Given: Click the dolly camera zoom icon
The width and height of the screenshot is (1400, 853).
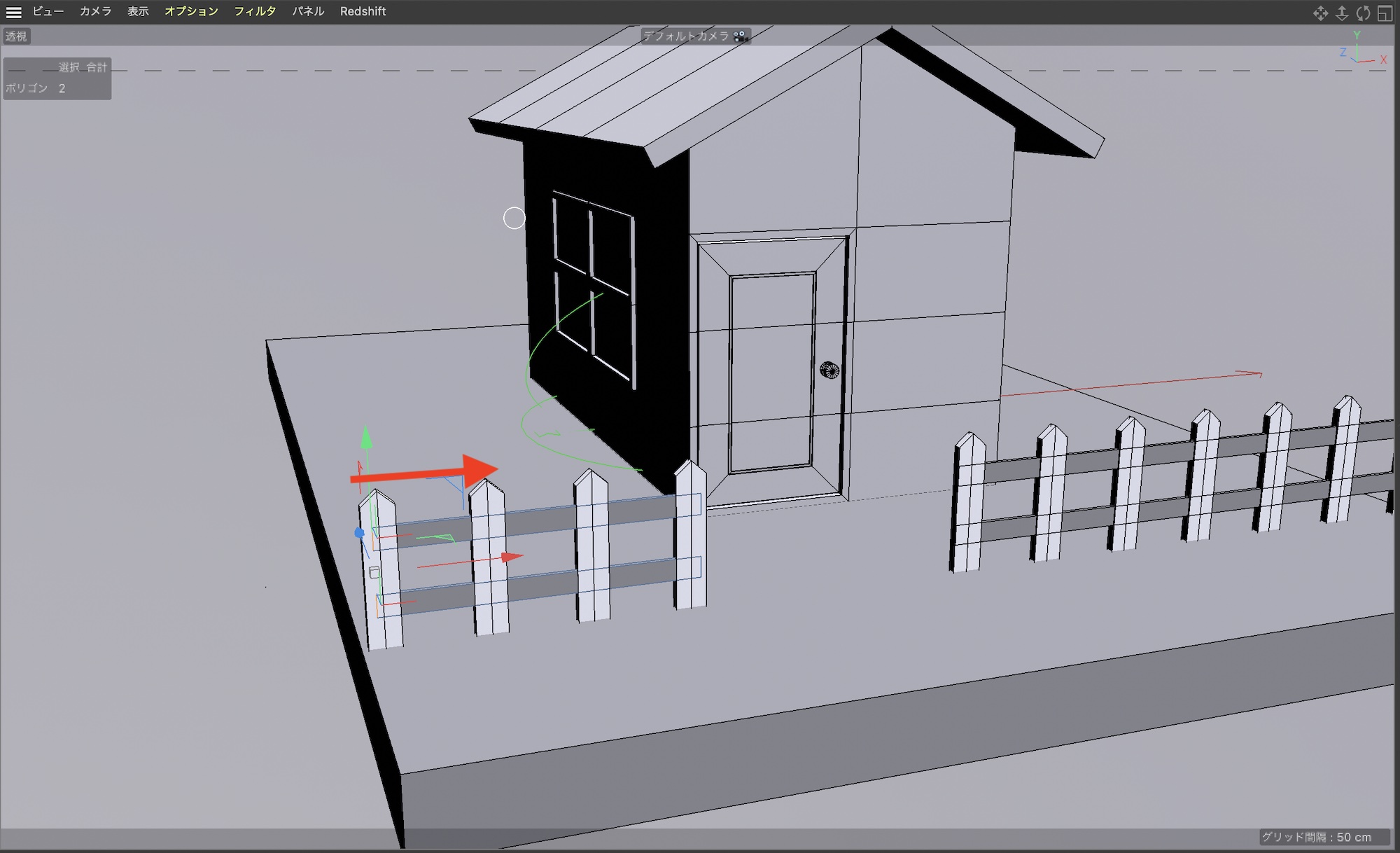Looking at the screenshot, I should 1342,13.
